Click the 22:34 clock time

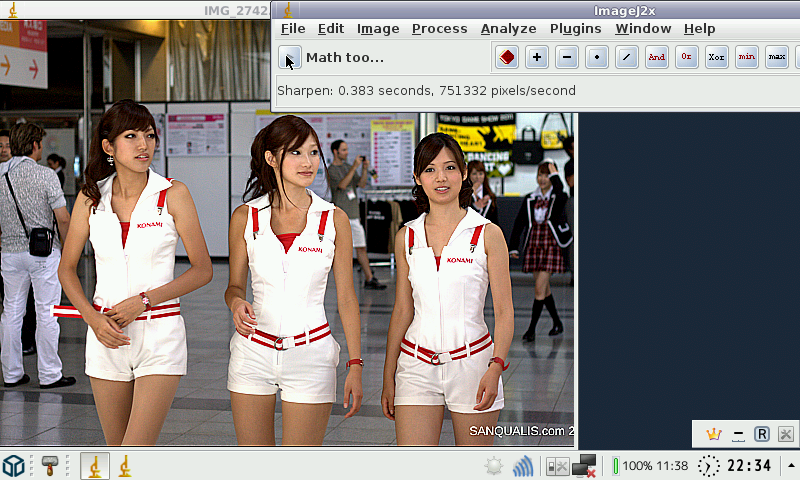coord(749,466)
